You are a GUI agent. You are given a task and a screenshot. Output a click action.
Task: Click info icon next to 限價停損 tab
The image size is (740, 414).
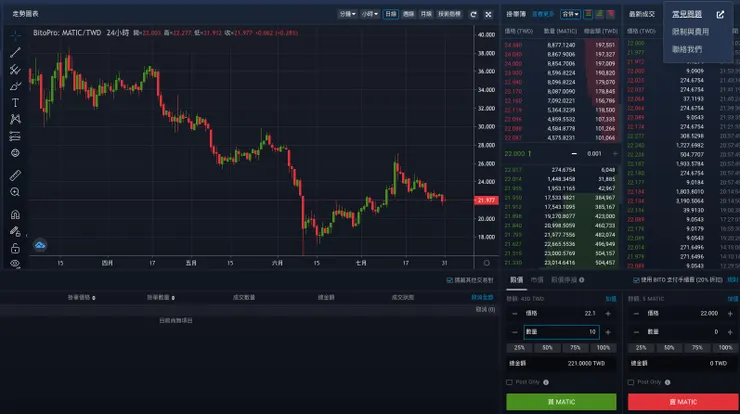pyautogui.click(x=582, y=280)
